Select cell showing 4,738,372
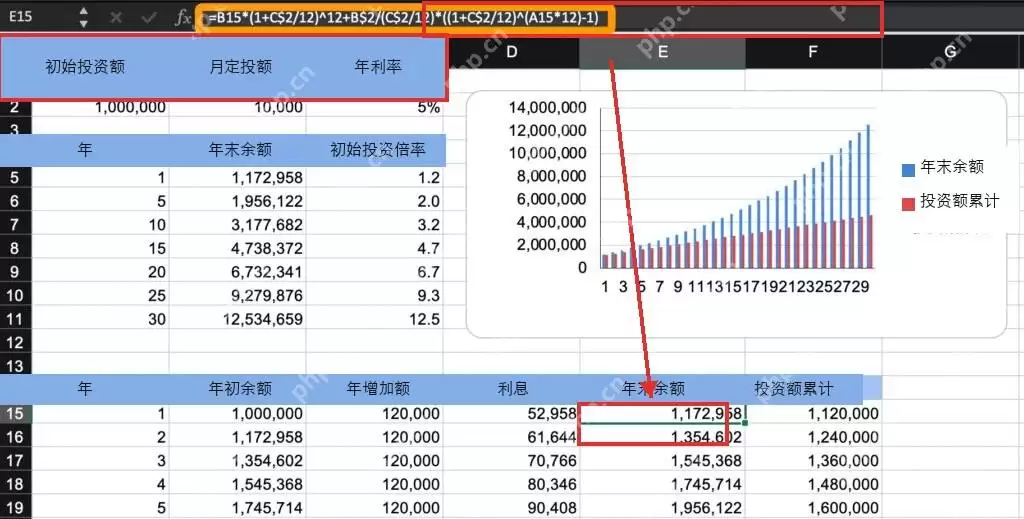1024x519 pixels. (x=238, y=248)
